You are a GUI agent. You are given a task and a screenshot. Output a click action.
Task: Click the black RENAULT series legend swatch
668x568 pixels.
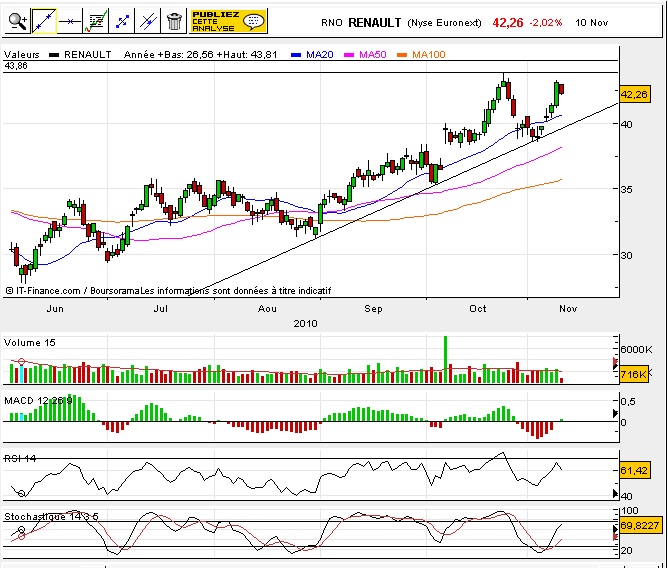pyautogui.click(x=54, y=55)
